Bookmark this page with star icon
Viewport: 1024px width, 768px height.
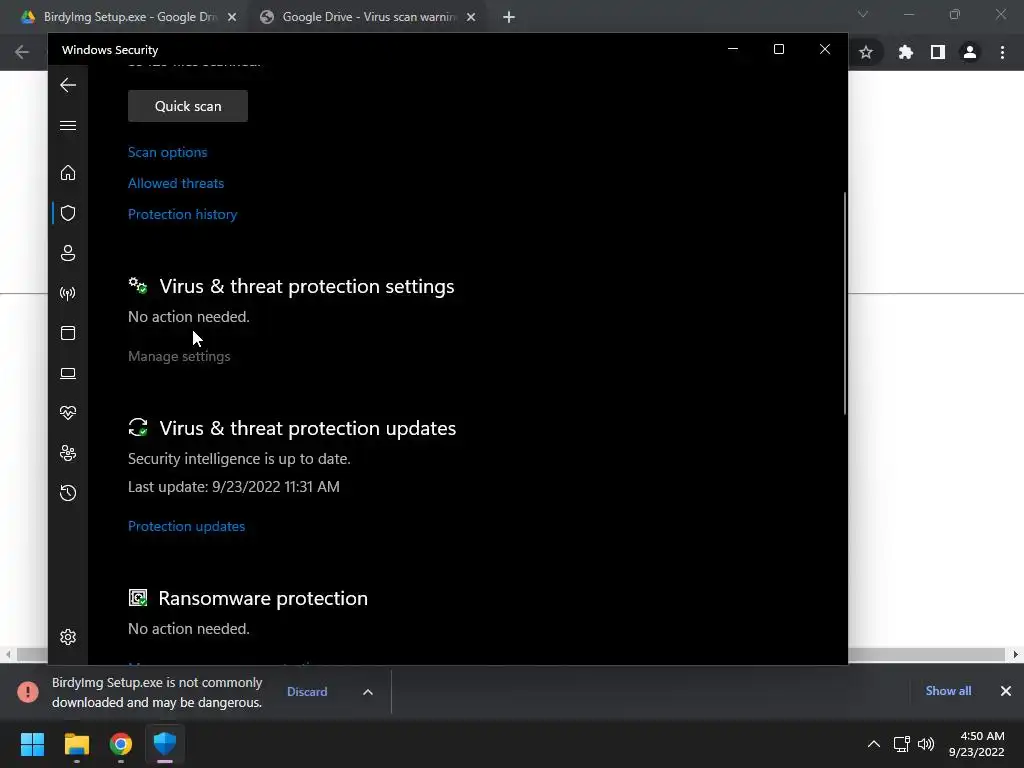click(x=866, y=52)
